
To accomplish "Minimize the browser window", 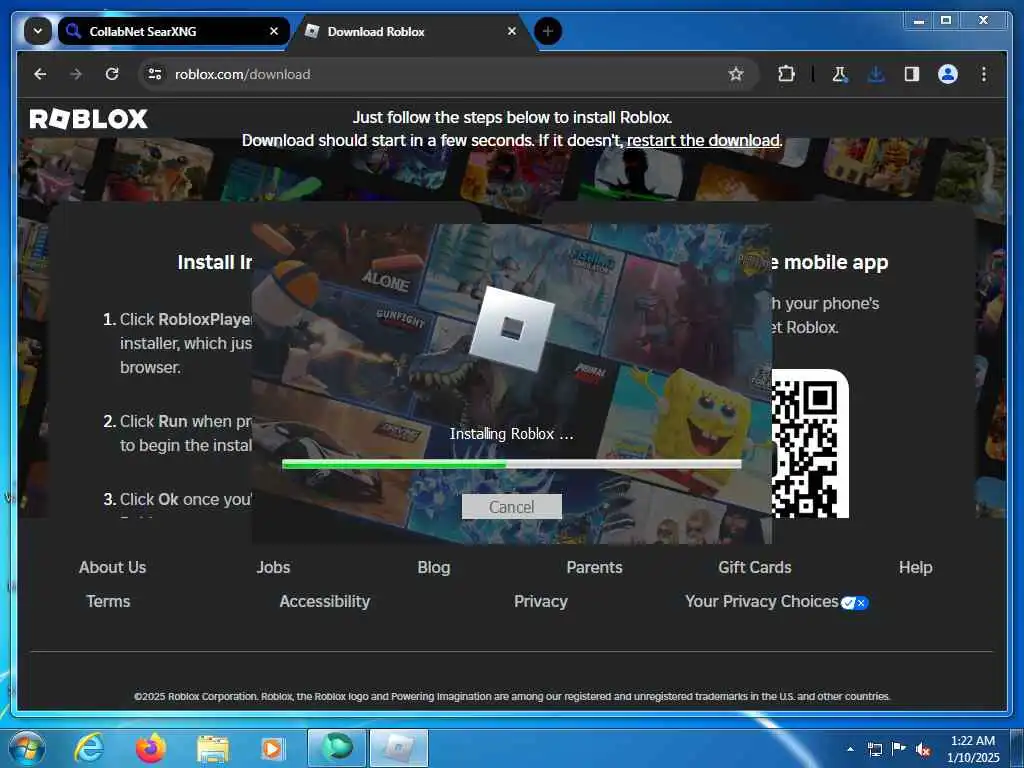I will pos(919,21).
